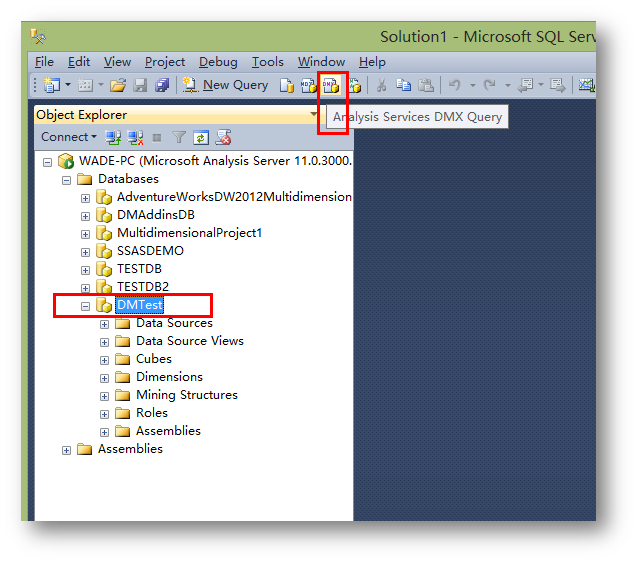The height and width of the screenshot is (563, 638).
Task: Expand the MultidimensionalProject1 database
Action: pos(85,234)
